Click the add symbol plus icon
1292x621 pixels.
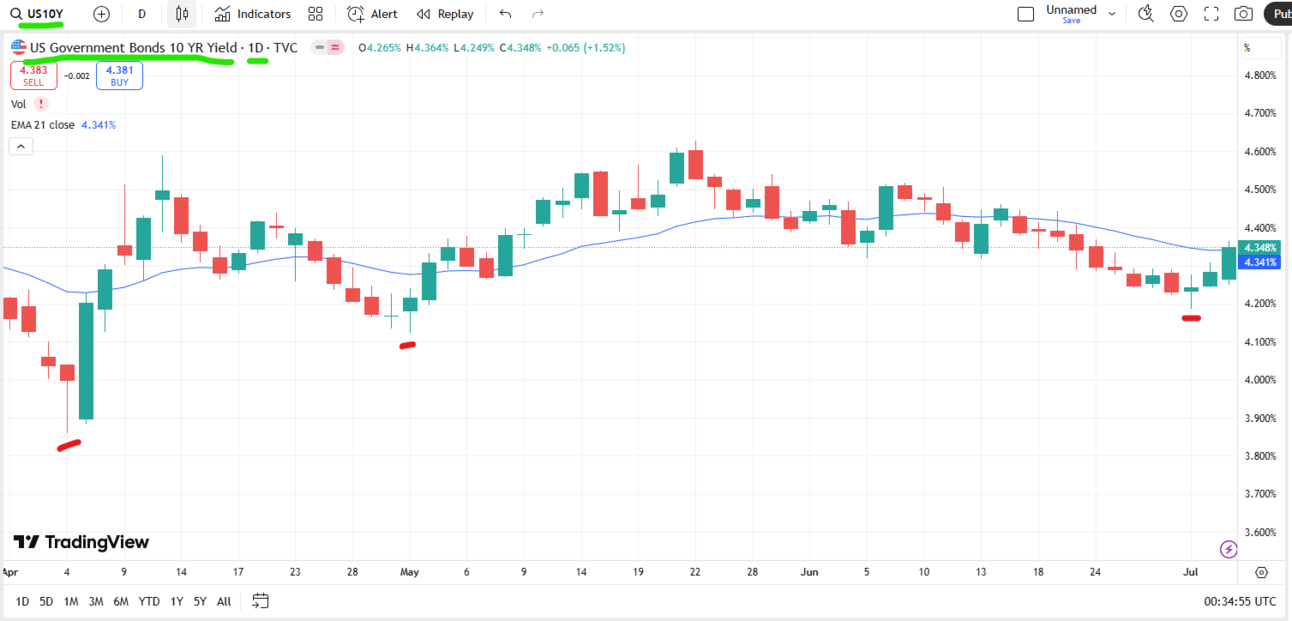coord(101,14)
